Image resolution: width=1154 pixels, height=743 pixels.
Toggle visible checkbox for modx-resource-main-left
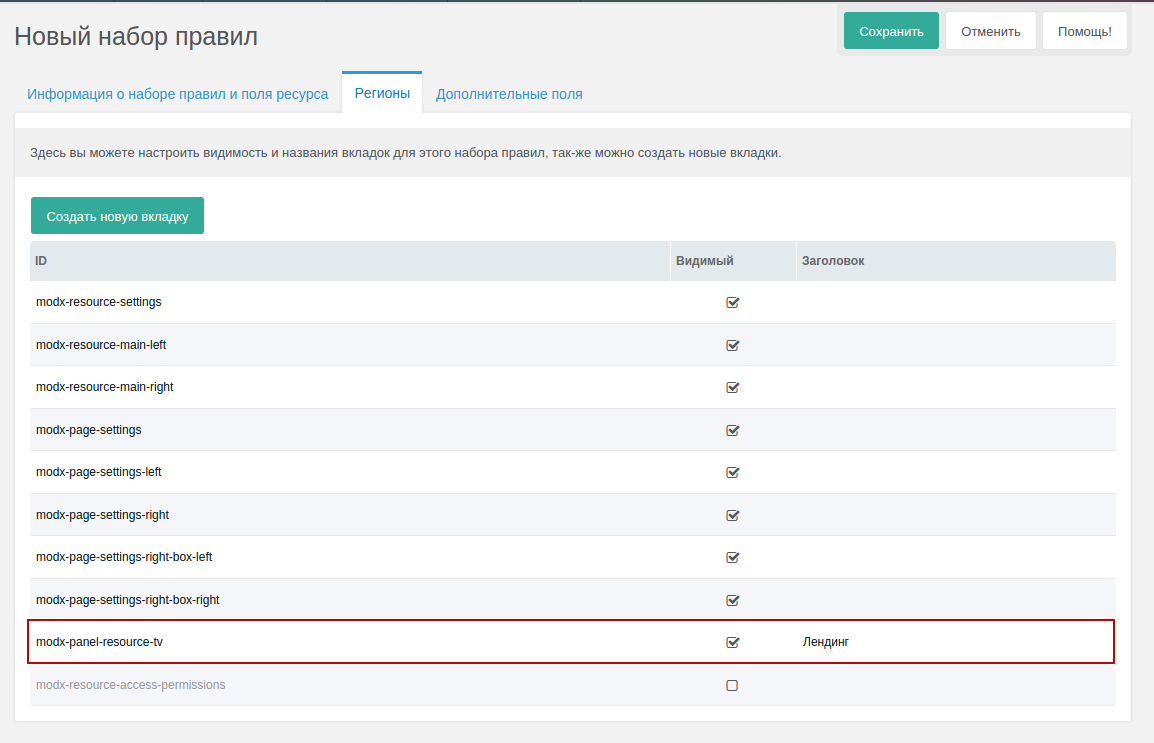(732, 345)
